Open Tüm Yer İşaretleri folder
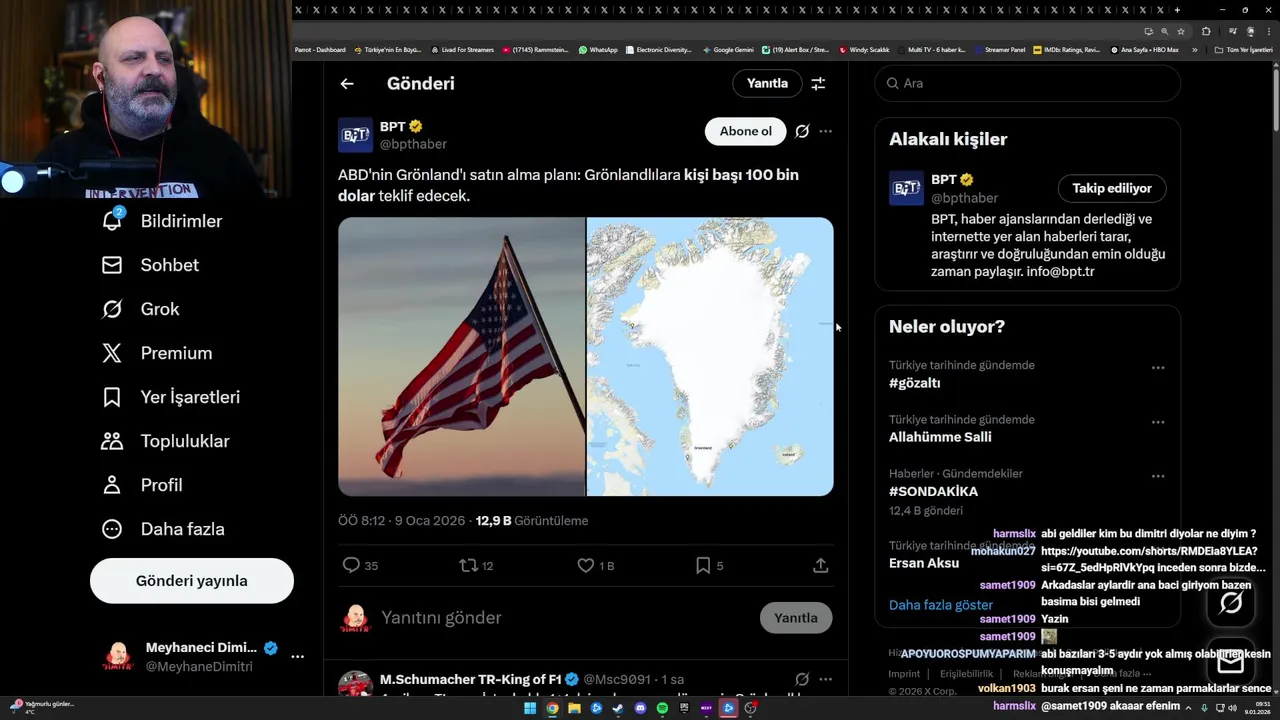 pyautogui.click(x=1243, y=49)
